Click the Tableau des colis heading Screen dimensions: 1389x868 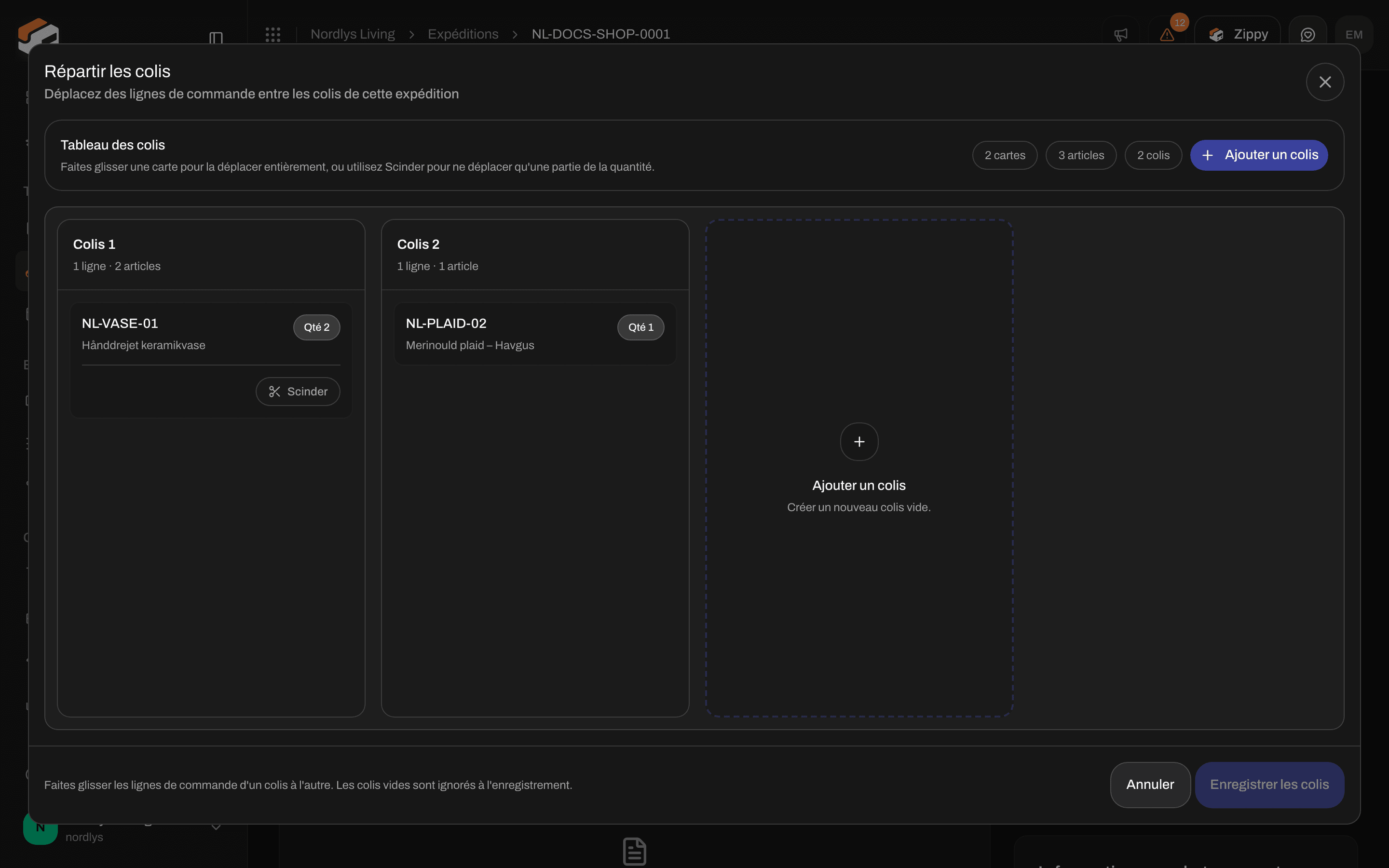(113, 145)
